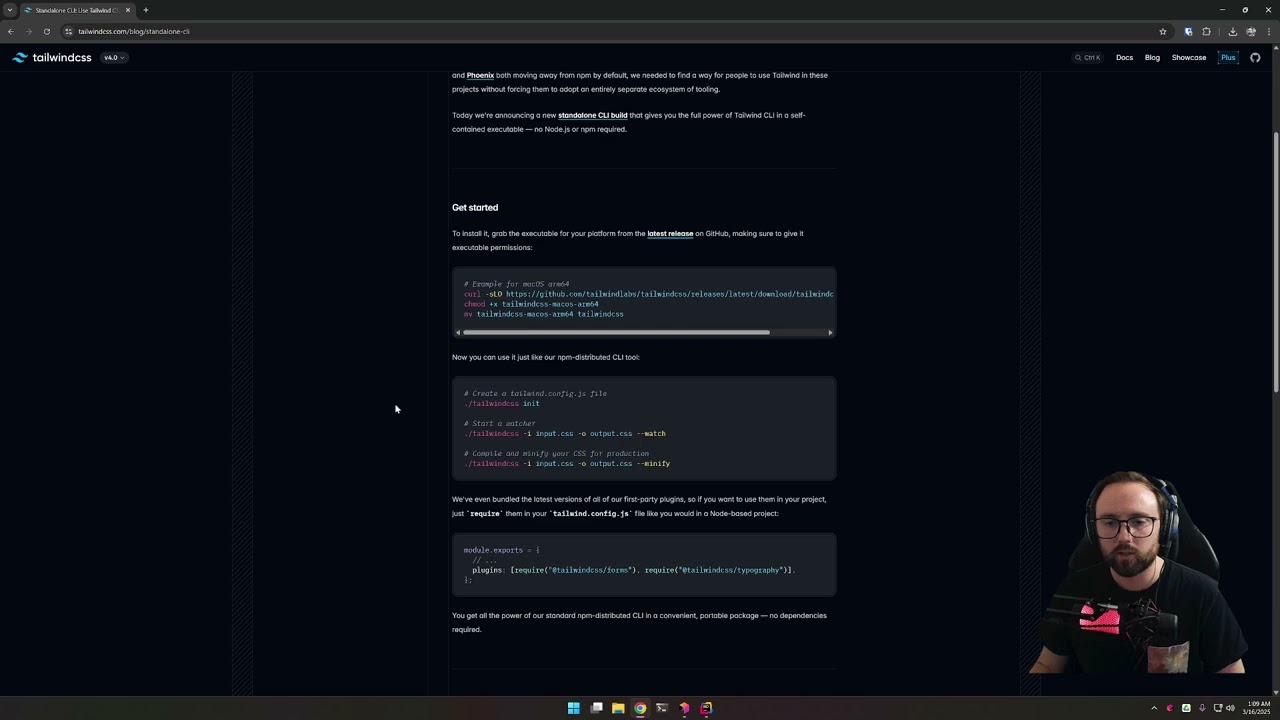Open the Extensions puzzle icon
The width and height of the screenshot is (1280, 720).
tap(1206, 31)
